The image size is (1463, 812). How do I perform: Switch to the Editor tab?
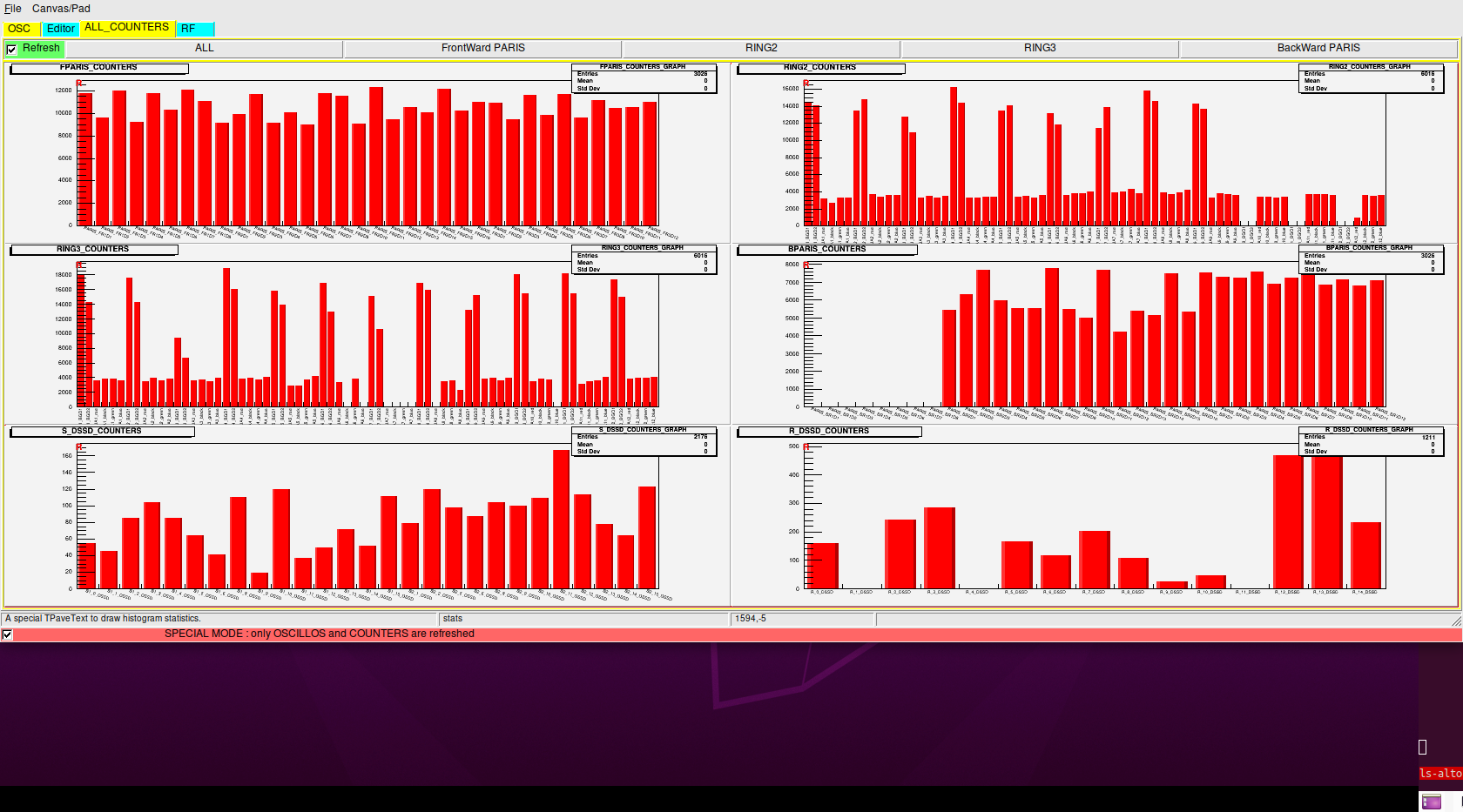point(61,29)
